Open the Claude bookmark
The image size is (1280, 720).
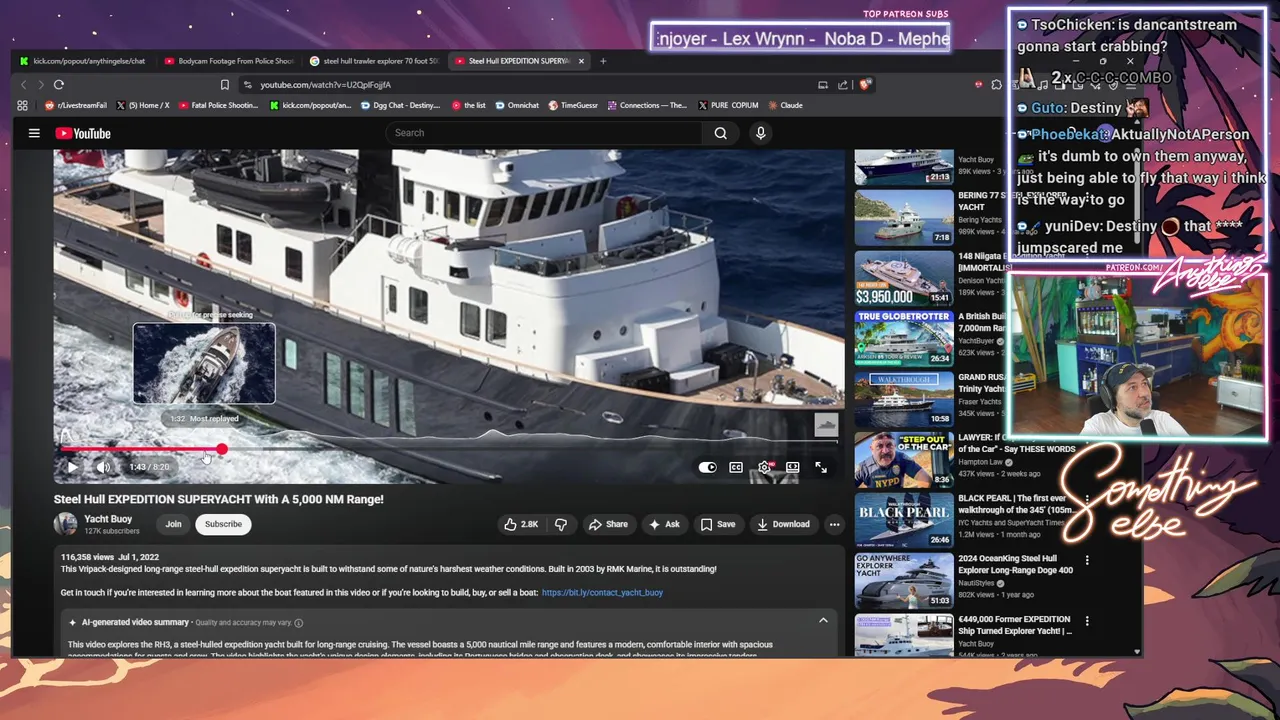click(x=785, y=105)
